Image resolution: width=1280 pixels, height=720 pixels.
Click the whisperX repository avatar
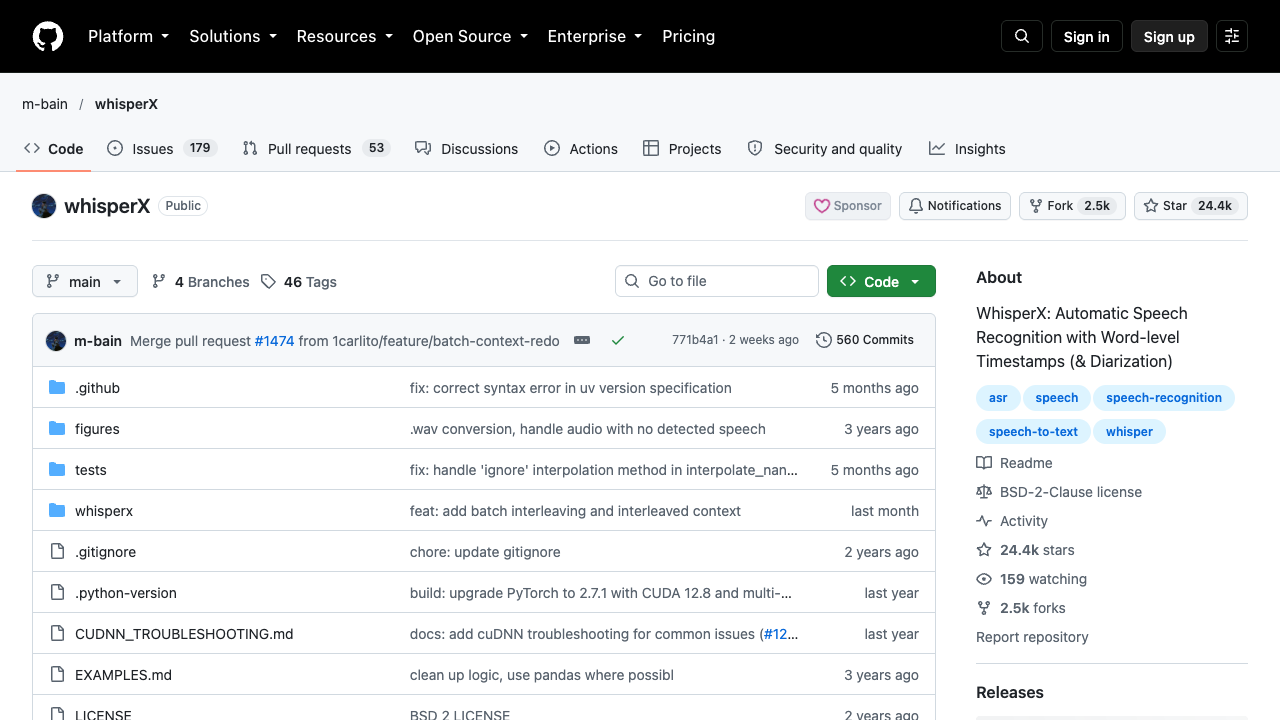click(x=44, y=206)
